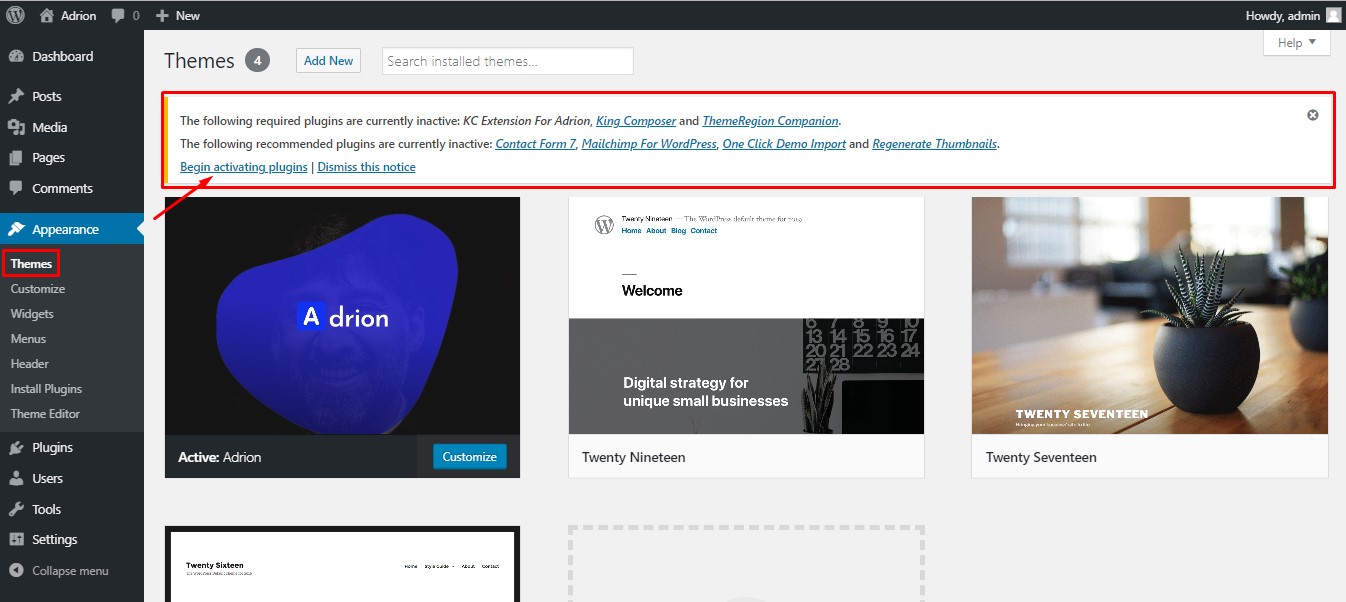Screen dimensions: 1346x602
Task: Open Install Plugins submenu item
Action: click(46, 389)
